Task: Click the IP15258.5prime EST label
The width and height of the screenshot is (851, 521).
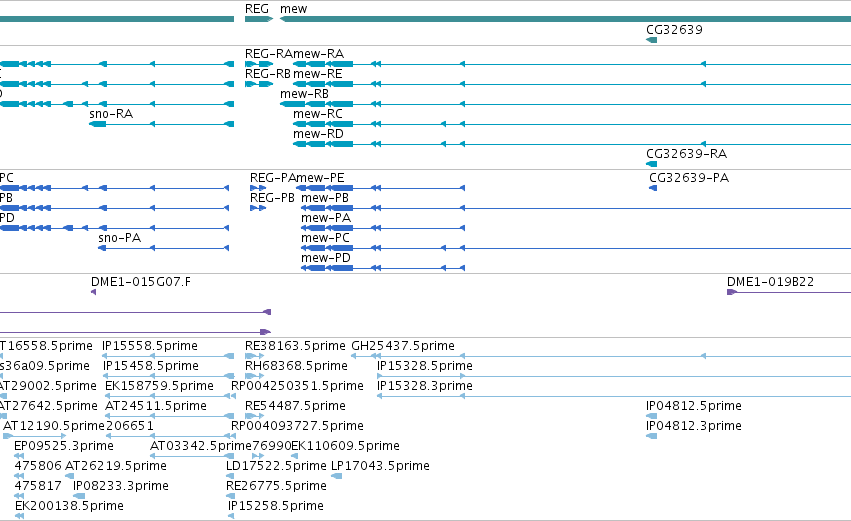Action: tap(276, 507)
